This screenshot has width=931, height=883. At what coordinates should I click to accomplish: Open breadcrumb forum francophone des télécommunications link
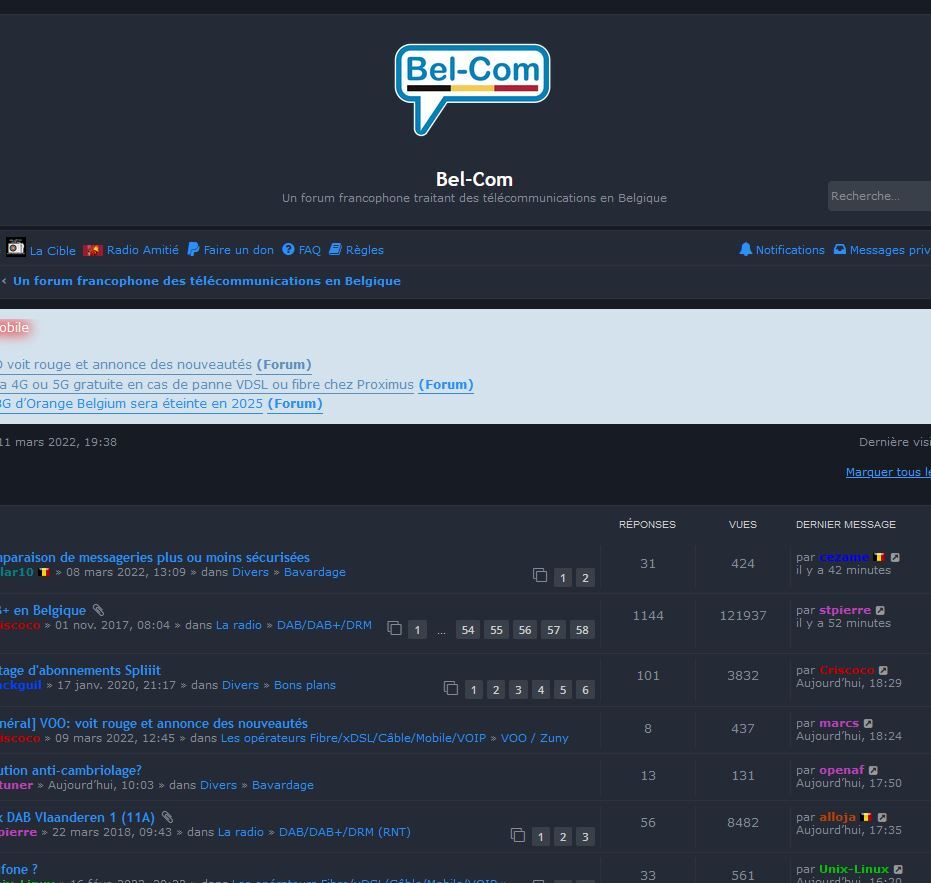click(x=207, y=281)
